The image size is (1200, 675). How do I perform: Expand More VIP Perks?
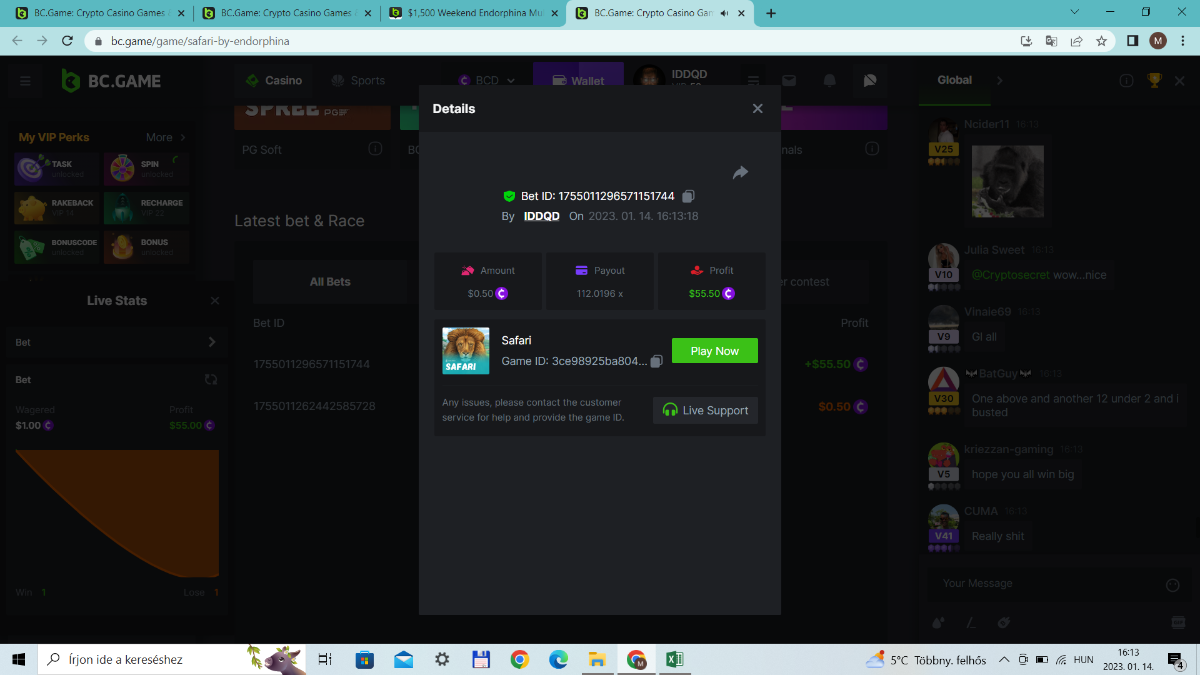[166, 137]
